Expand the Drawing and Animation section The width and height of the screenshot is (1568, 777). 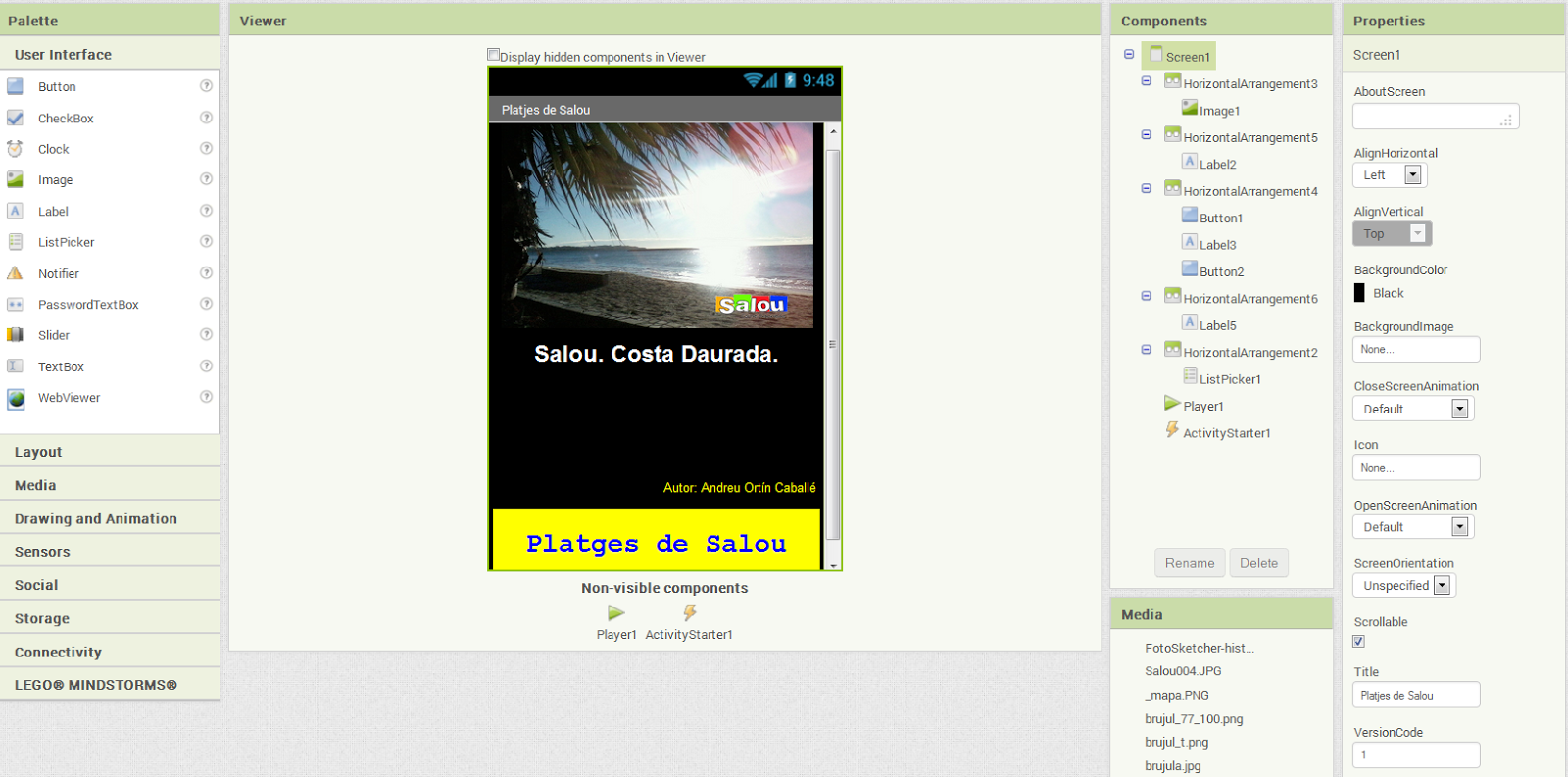click(x=110, y=518)
